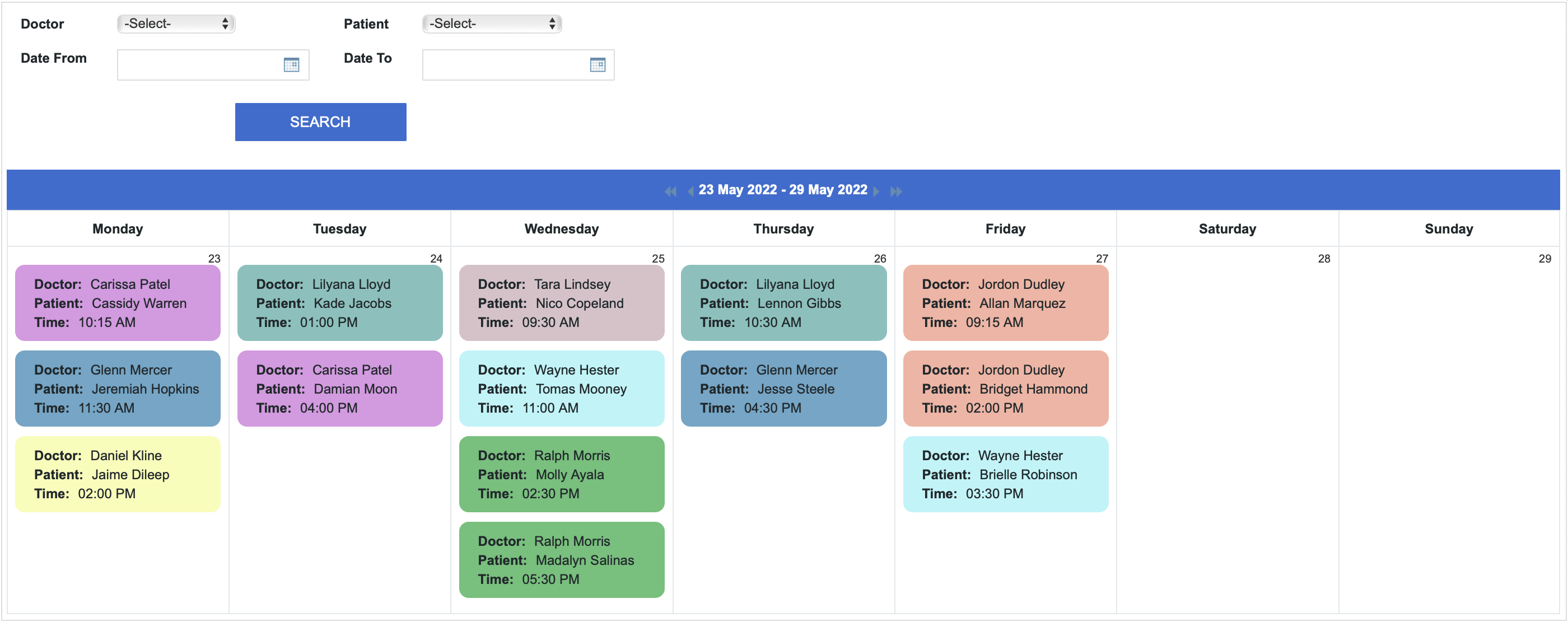1568x622 pixels.
Task: Go to next week with single right arrow
Action: [876, 190]
